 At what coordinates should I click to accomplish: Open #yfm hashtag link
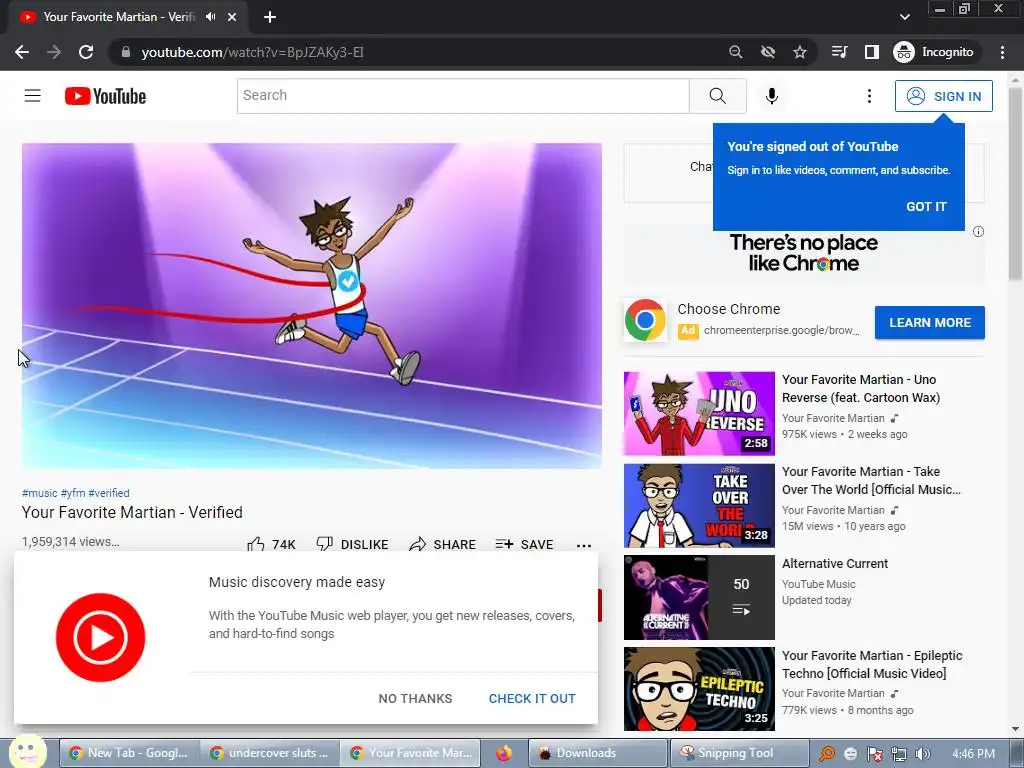pos(73,493)
